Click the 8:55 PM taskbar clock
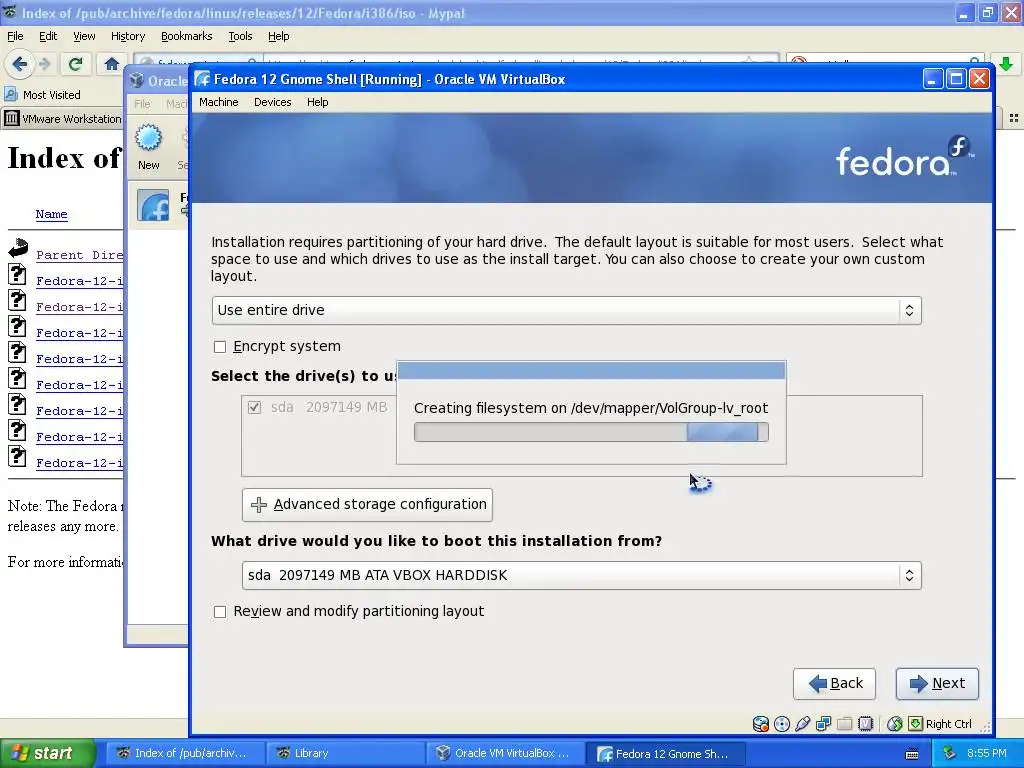Viewport: 1024px width, 768px height. tap(987, 753)
